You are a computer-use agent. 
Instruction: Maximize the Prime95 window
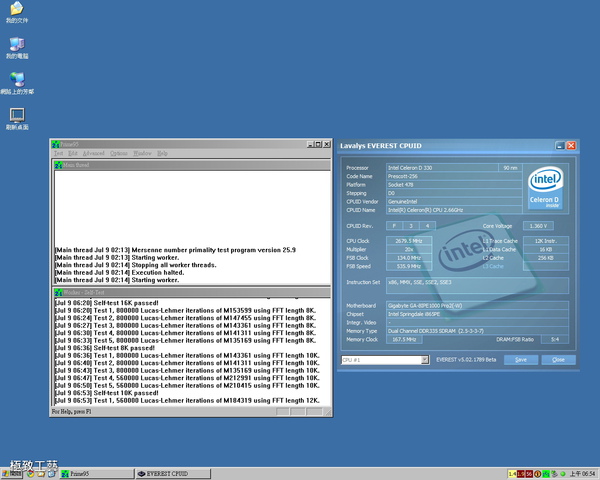pyautogui.click(x=318, y=144)
